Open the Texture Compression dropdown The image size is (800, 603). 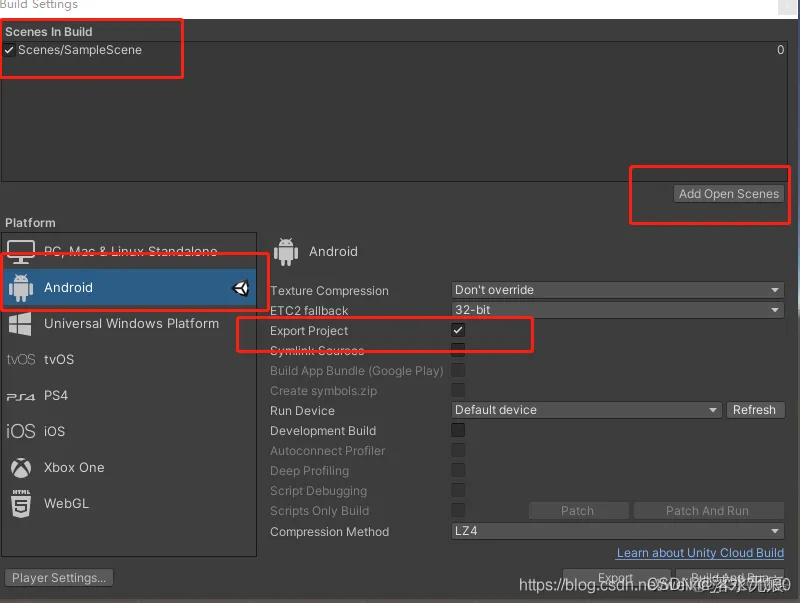(x=617, y=290)
